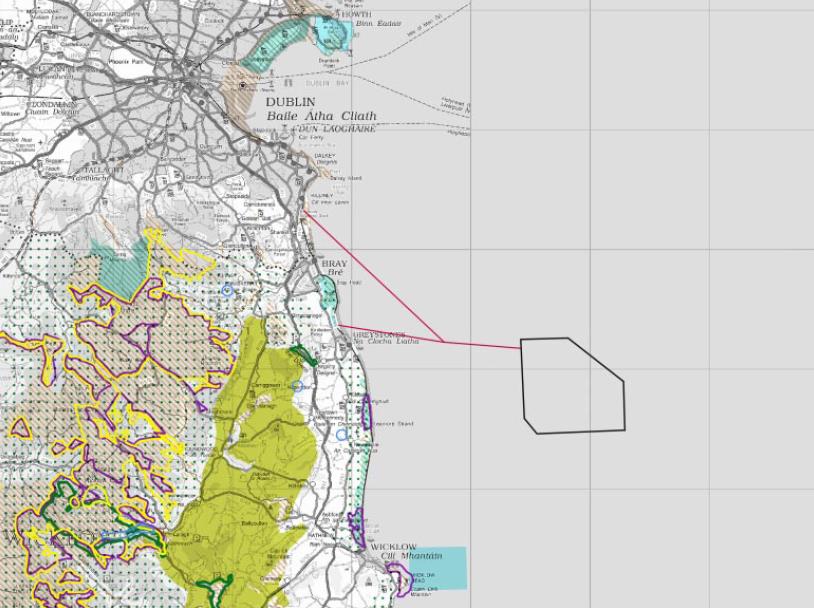This screenshot has height=608, width=814.
Task: Click the cyan rectangle beside Wicklow Head
Action: tap(440, 567)
